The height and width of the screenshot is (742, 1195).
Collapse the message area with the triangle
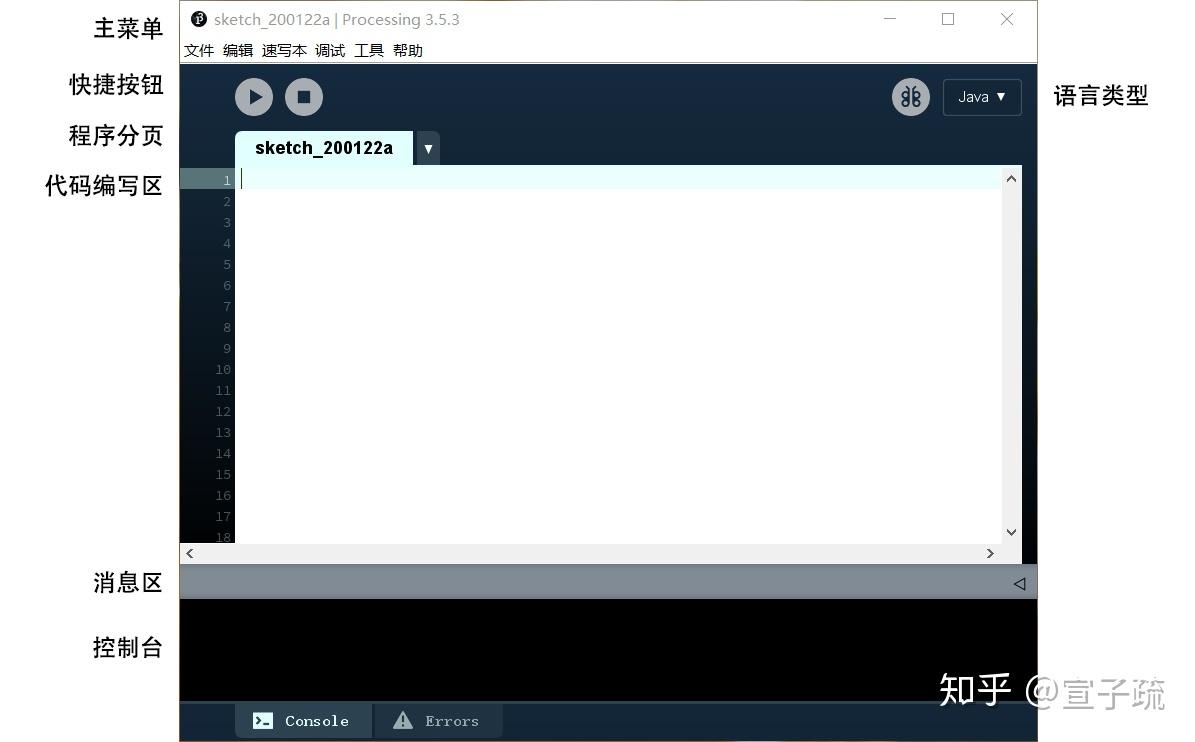click(1018, 583)
